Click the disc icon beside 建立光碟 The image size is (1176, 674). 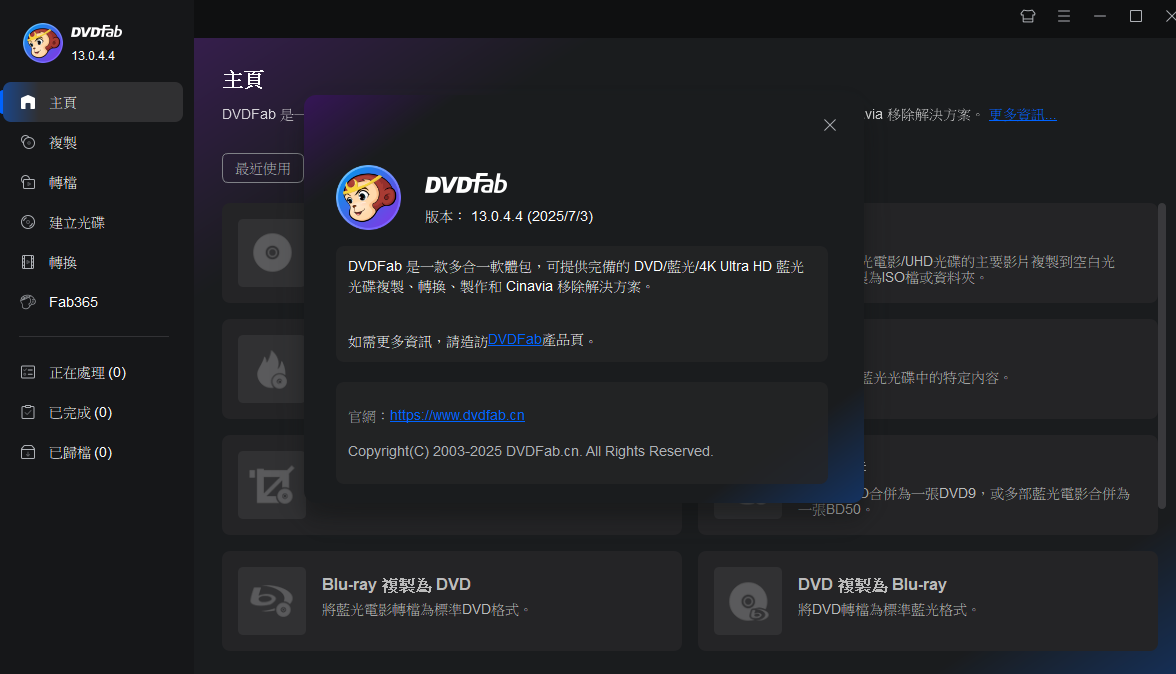(x=28, y=222)
